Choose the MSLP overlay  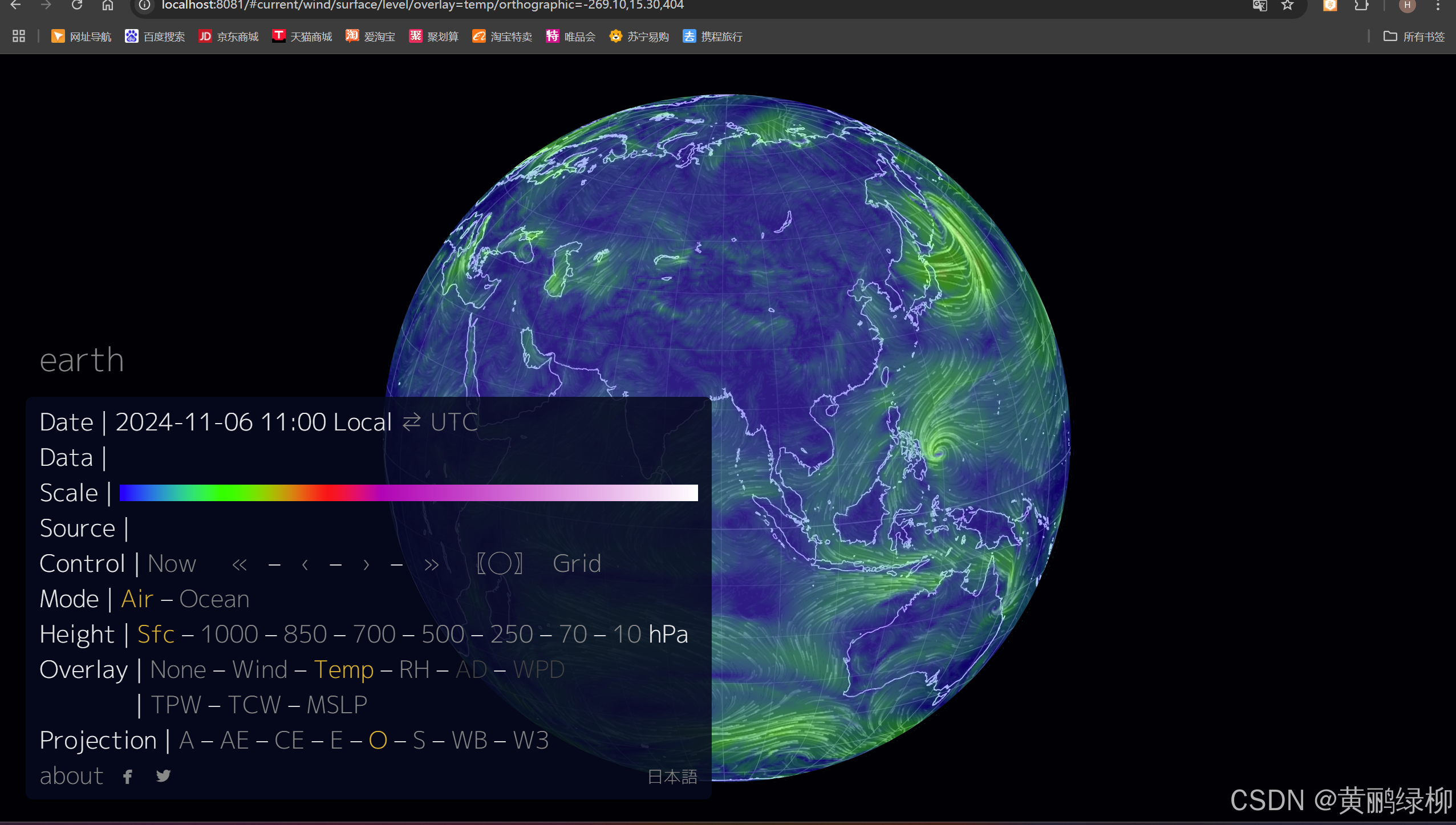(x=336, y=705)
